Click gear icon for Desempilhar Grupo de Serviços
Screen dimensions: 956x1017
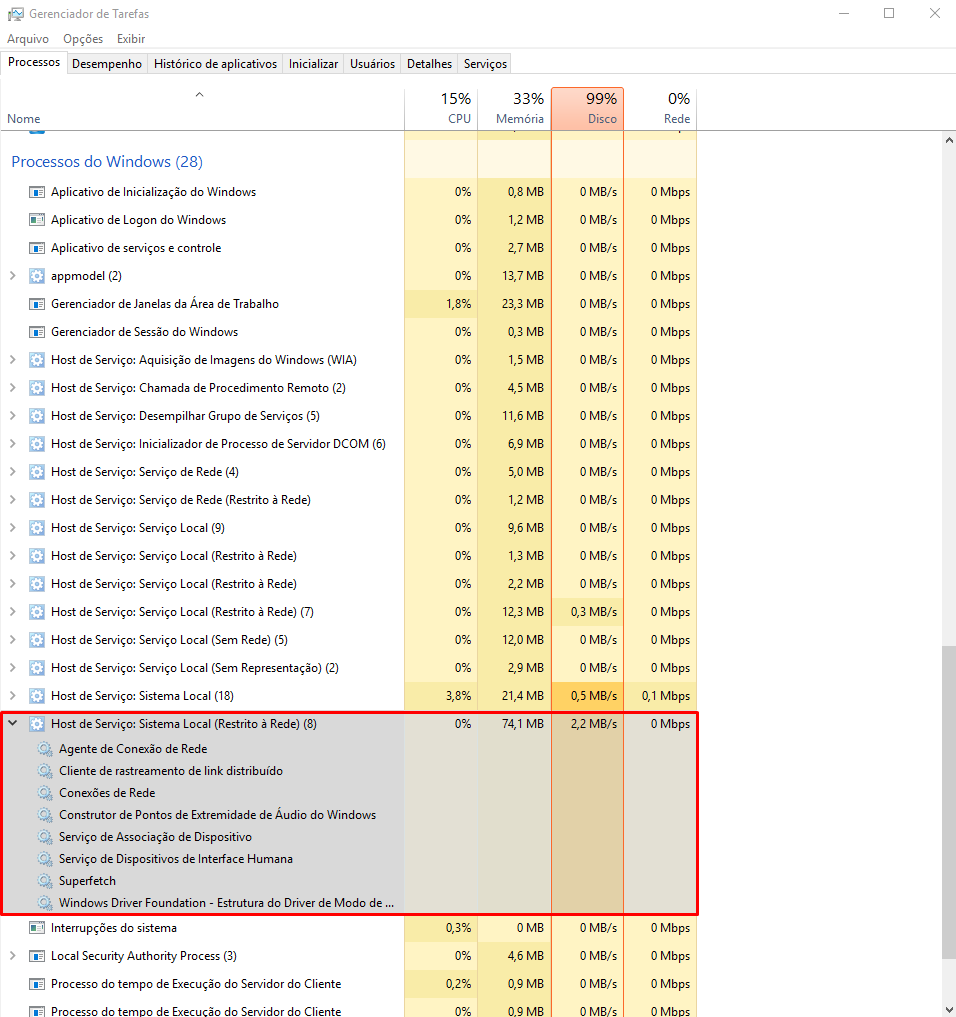[37, 416]
